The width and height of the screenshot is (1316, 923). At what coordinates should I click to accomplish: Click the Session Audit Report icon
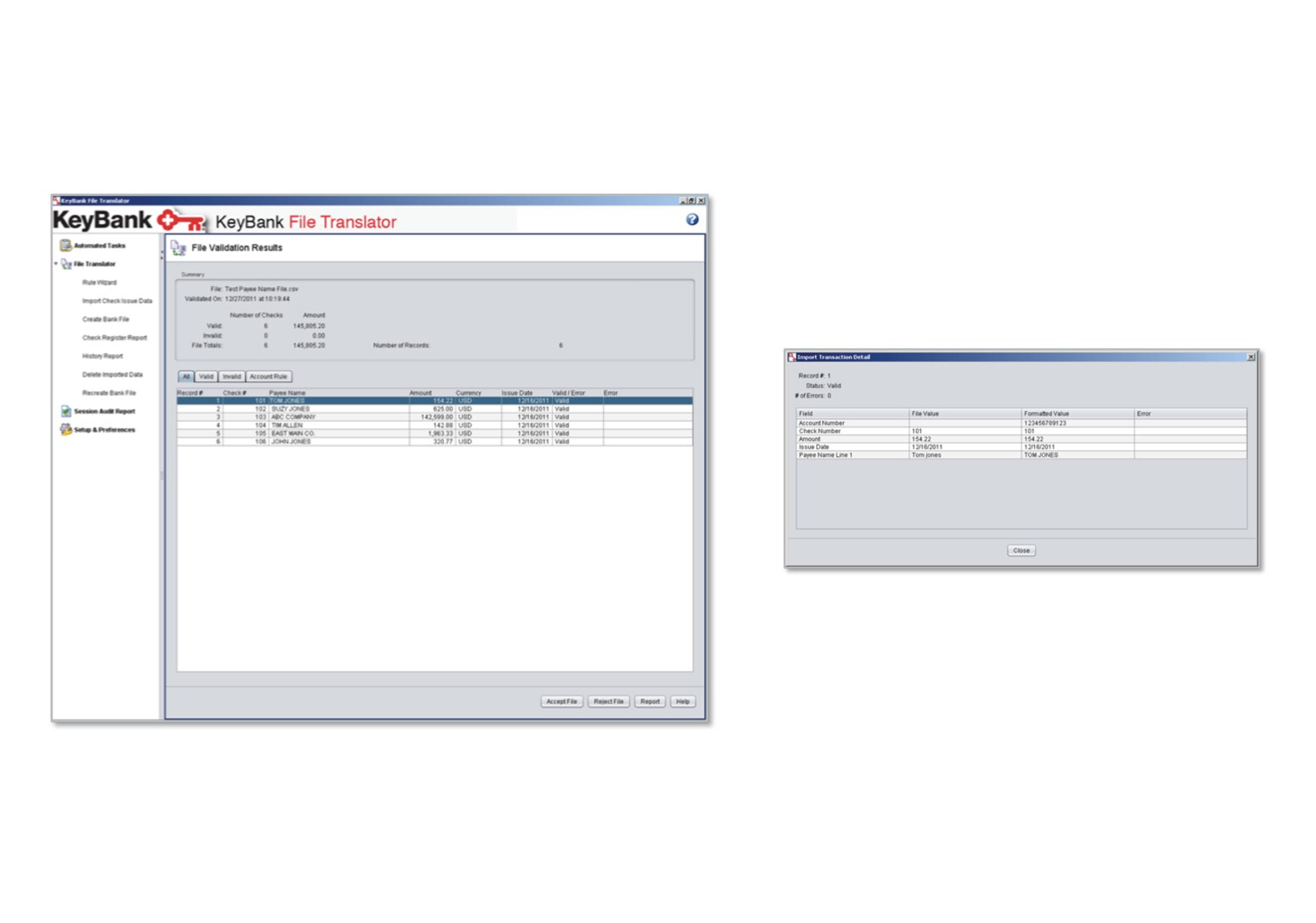(65, 411)
